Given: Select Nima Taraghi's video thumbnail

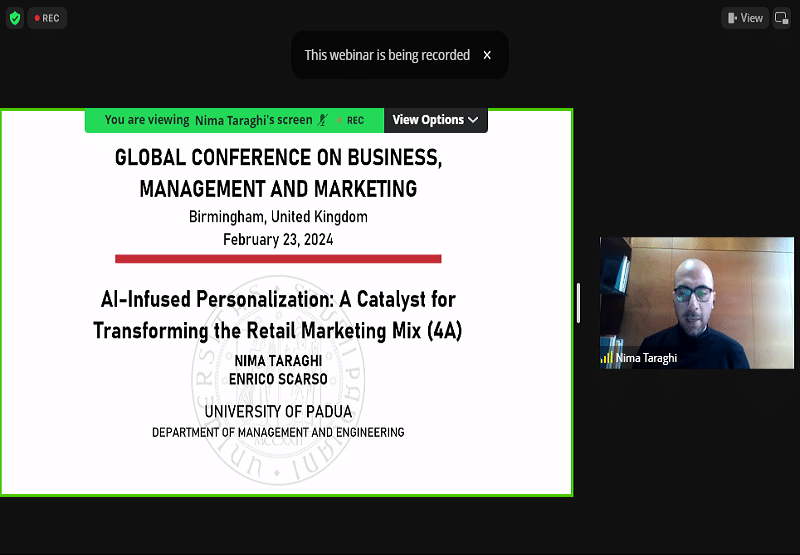Looking at the screenshot, I should tap(696, 302).
